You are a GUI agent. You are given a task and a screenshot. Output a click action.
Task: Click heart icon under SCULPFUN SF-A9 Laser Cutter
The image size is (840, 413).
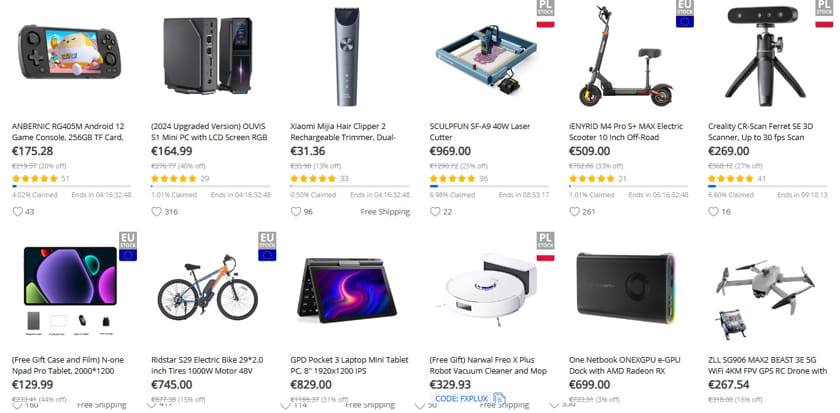coord(435,212)
